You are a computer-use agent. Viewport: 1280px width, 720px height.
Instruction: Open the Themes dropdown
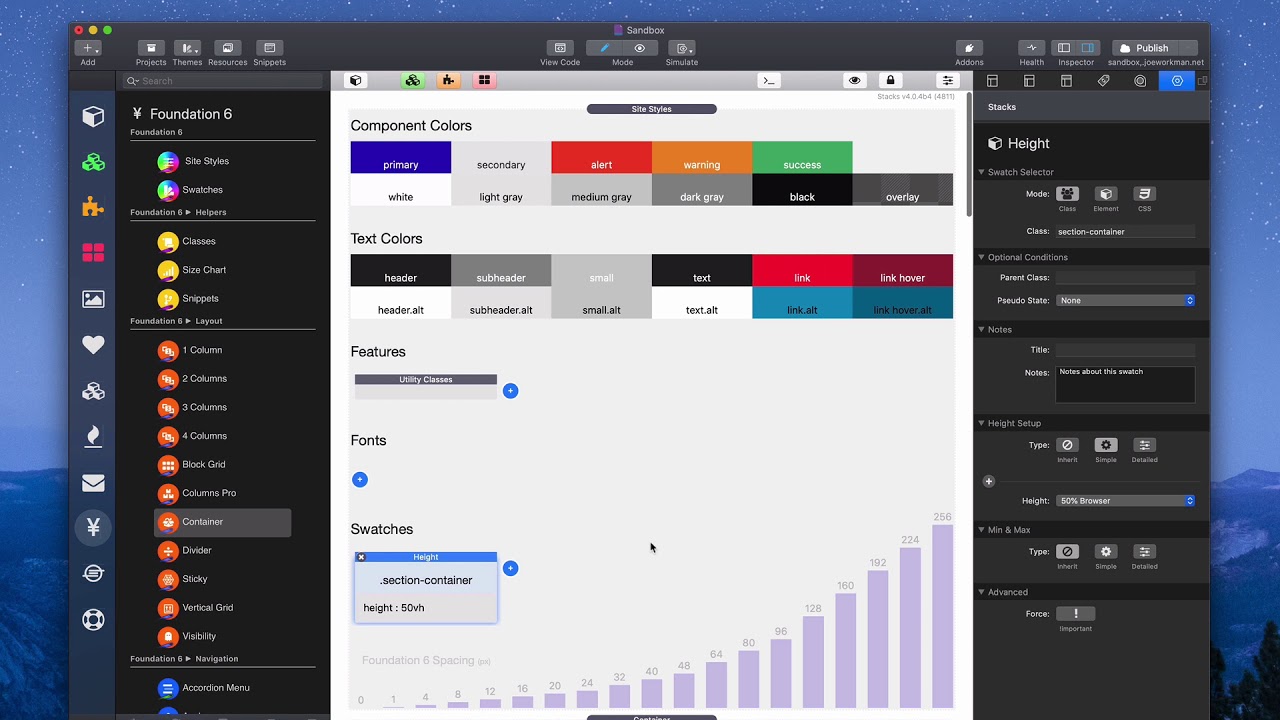(187, 48)
